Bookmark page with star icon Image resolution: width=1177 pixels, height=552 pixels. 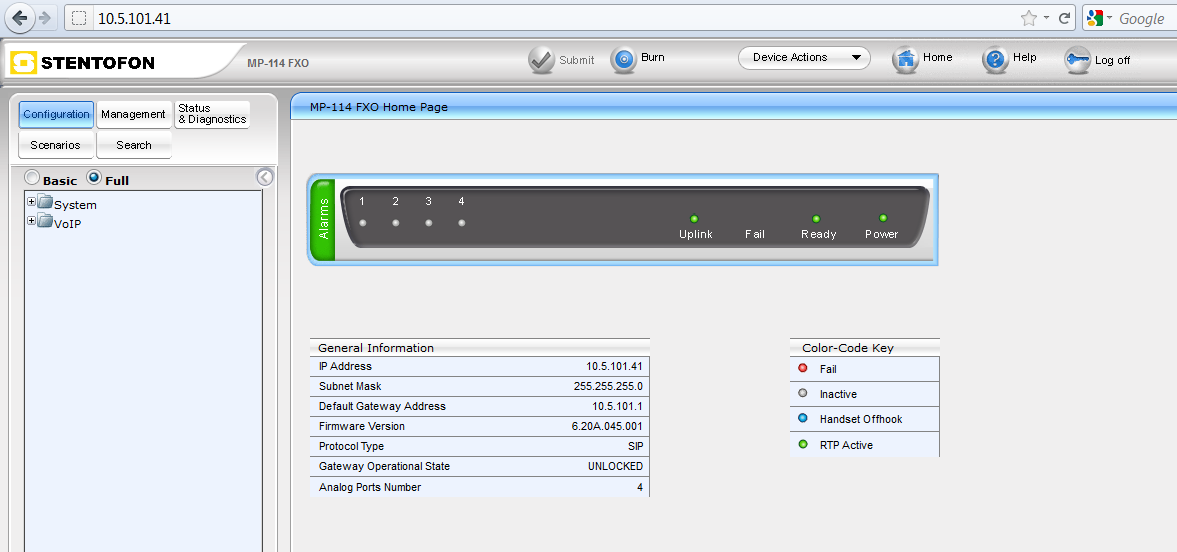(x=1028, y=18)
